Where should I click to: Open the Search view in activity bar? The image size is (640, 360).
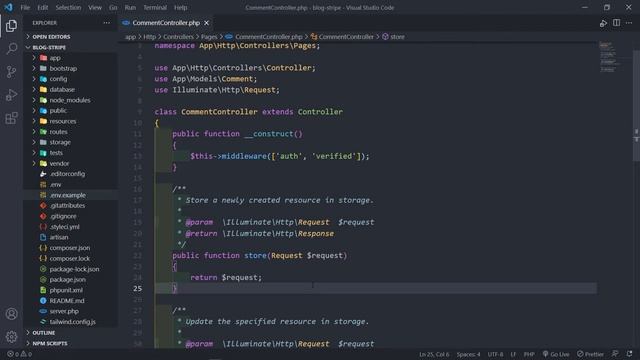11,49
